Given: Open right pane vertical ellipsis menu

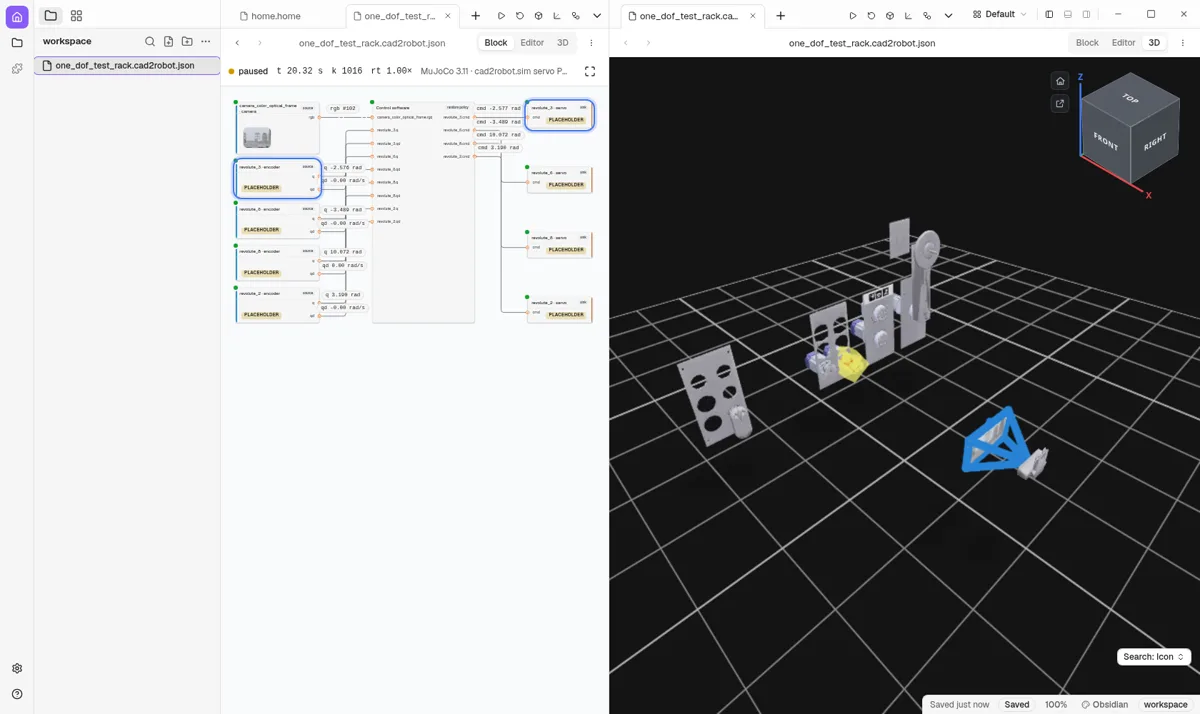Looking at the screenshot, I should click(x=1182, y=43).
